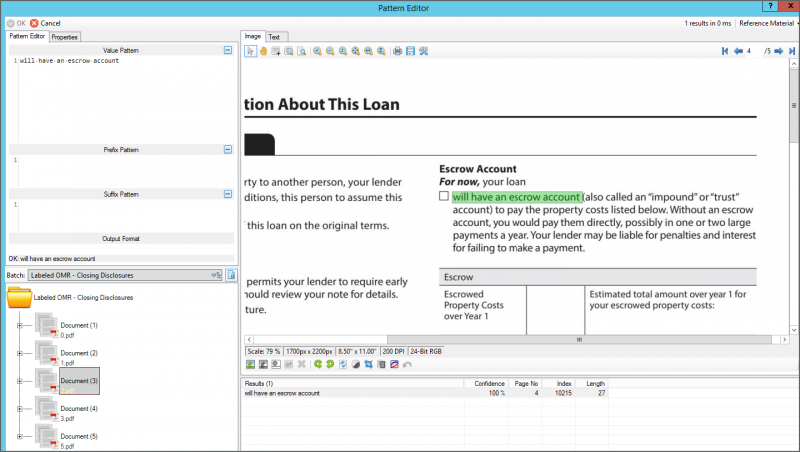Select Document (3) in the tree
This screenshot has width=800, height=452.
(x=79, y=381)
